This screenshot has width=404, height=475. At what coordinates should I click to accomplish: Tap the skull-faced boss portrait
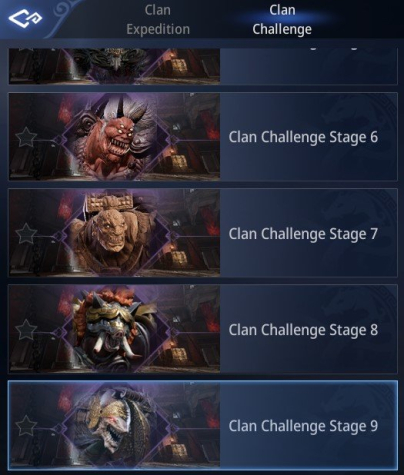click(x=115, y=425)
